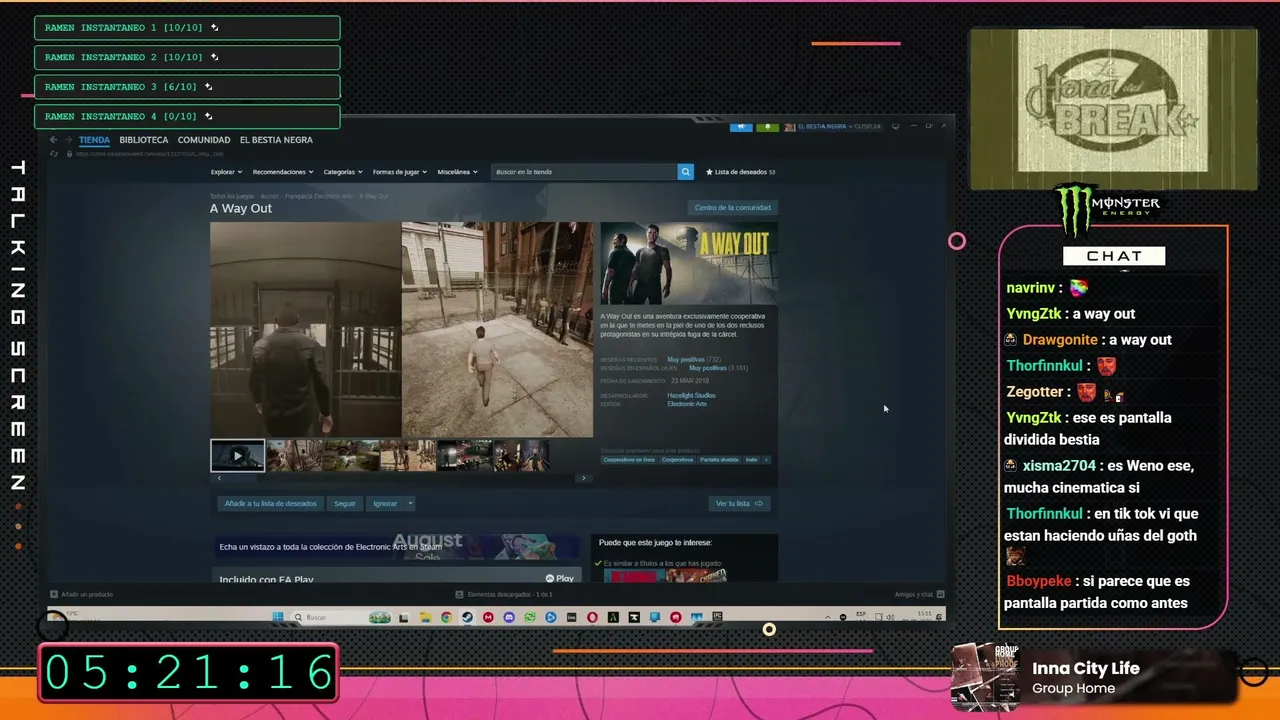The image size is (1280, 720).
Task: Expand the Formas de jugar menu
Action: pyautogui.click(x=400, y=172)
